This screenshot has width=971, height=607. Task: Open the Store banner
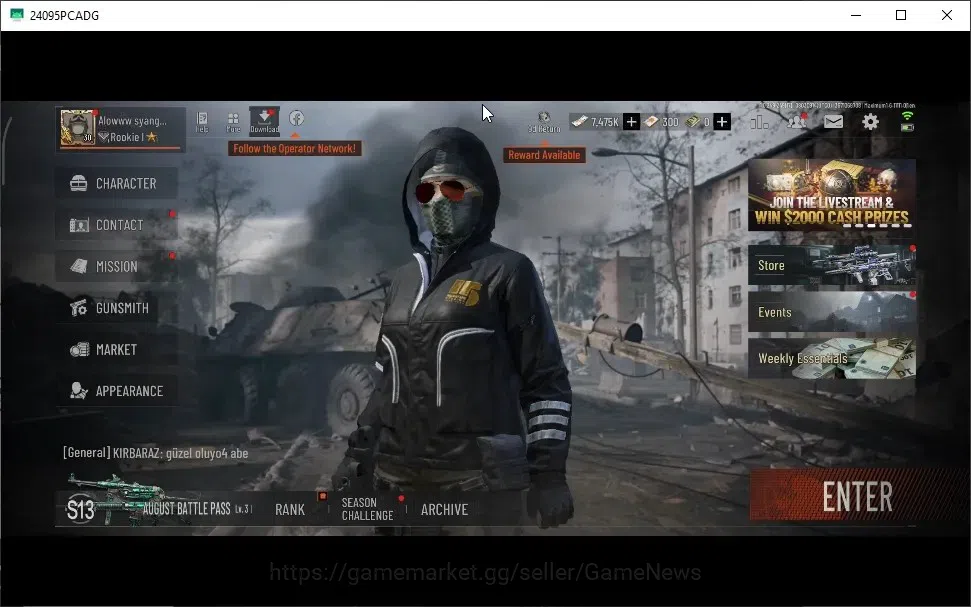832,265
